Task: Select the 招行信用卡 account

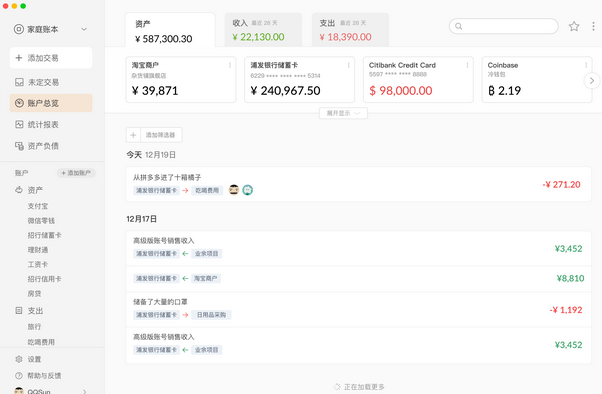Action: (44, 279)
